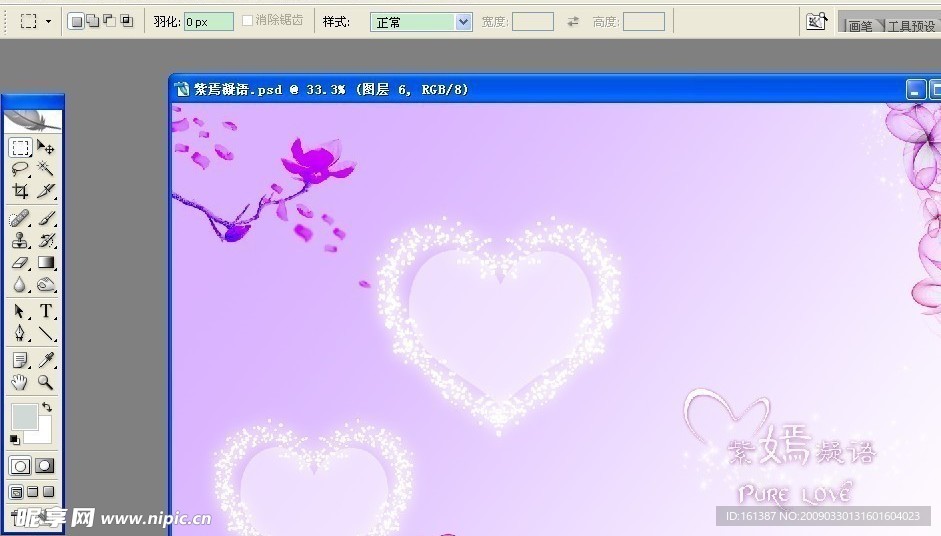This screenshot has width=941, height=536.
Task: Select the Line shape tool
Action: [x=46, y=333]
